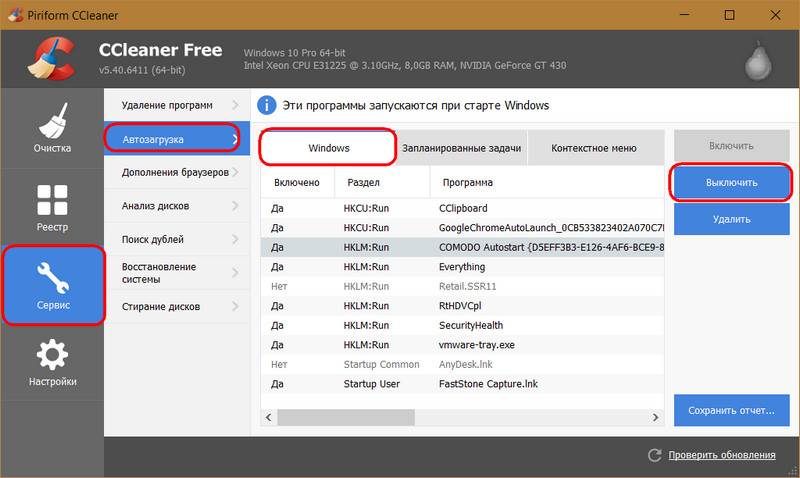Click HKCU:Run cell in GoogleChromeAutoLaunch row
Image resolution: width=800 pixels, height=478 pixels.
(x=366, y=228)
